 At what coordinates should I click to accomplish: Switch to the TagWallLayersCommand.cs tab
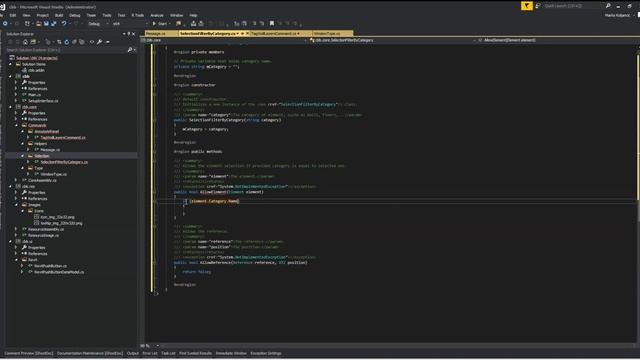tap(274, 33)
